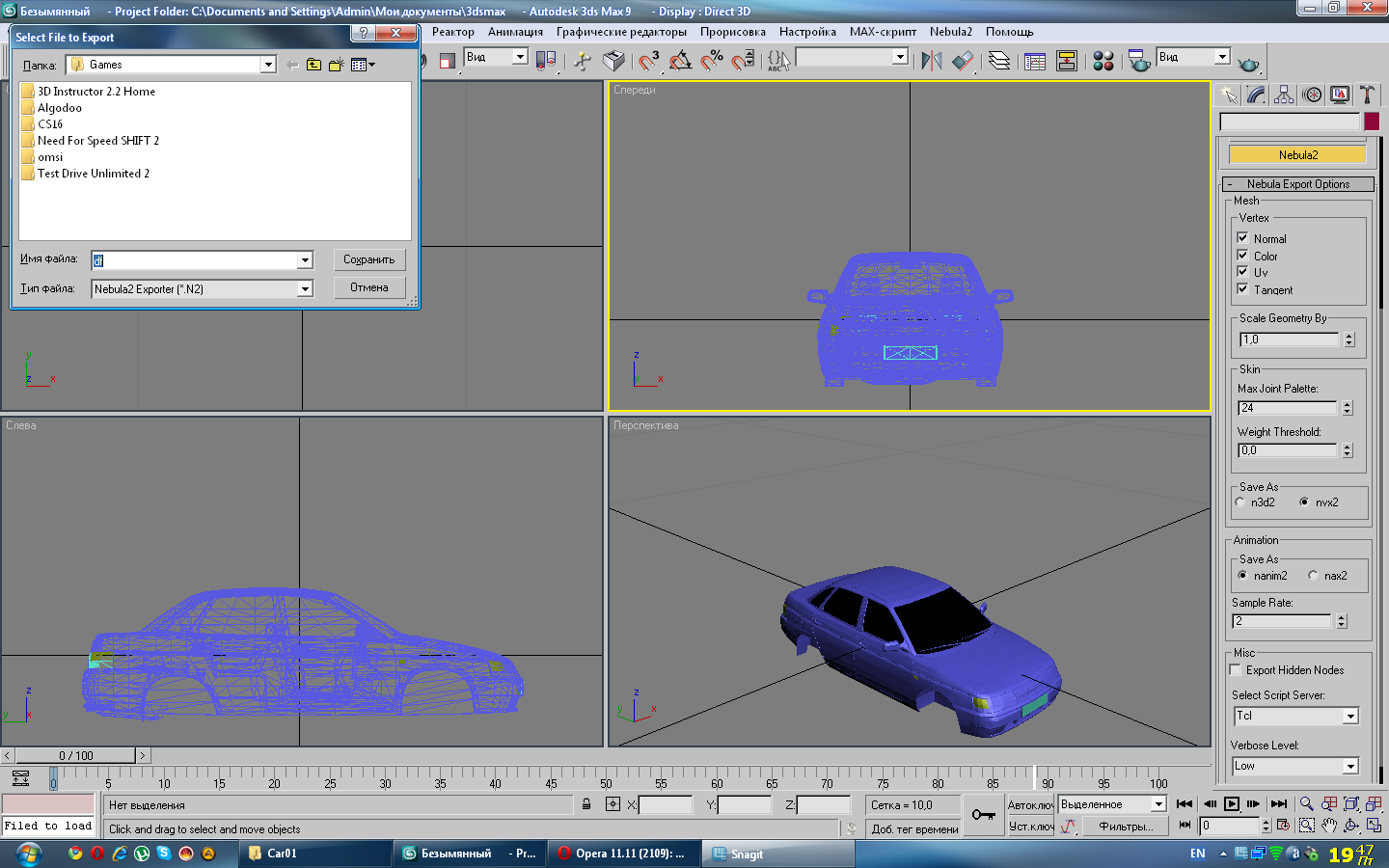The width and height of the screenshot is (1389, 868).
Task: Click the Select and Manipulate icon
Action: (x=582, y=61)
